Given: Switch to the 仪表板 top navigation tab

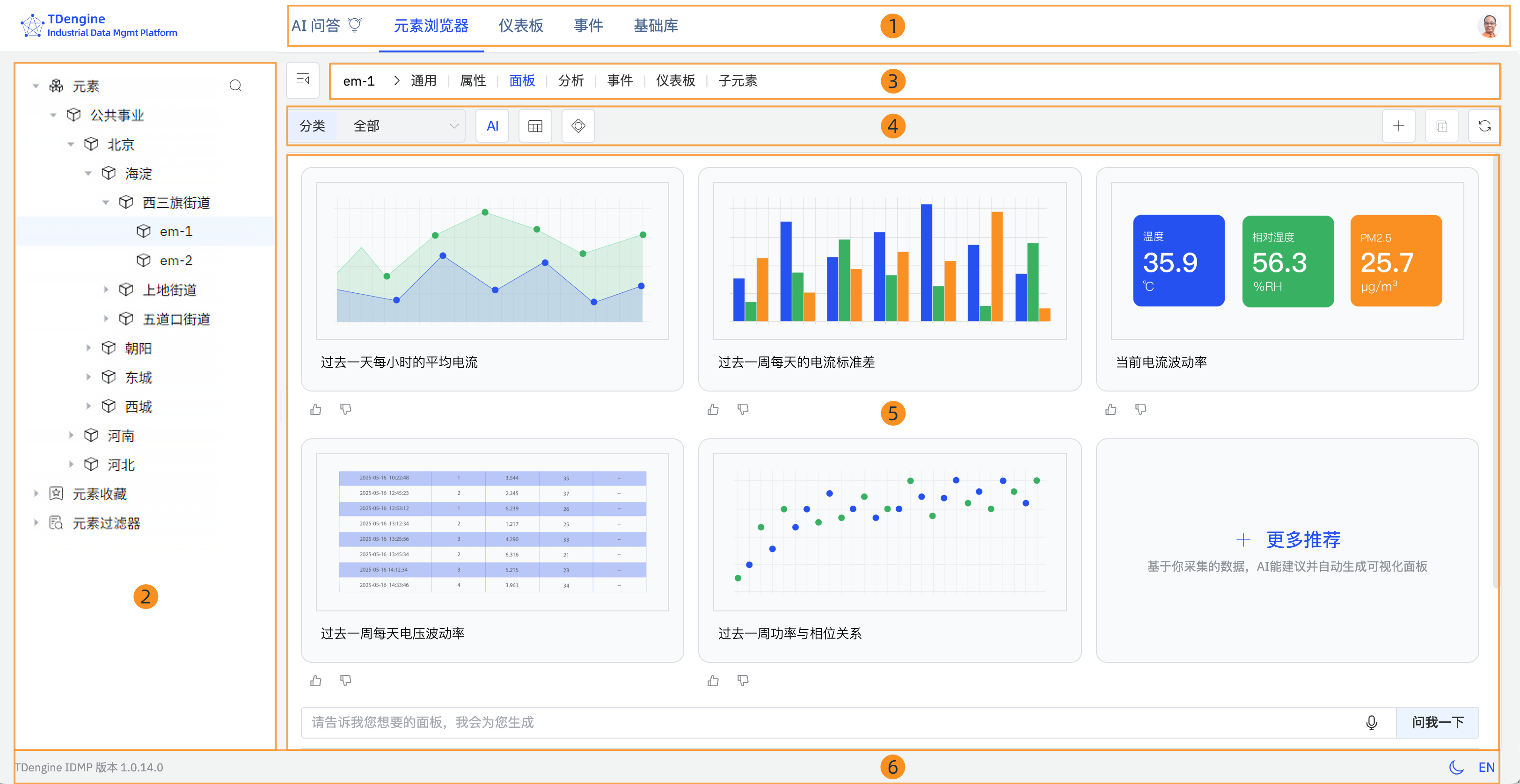Looking at the screenshot, I should click(520, 25).
